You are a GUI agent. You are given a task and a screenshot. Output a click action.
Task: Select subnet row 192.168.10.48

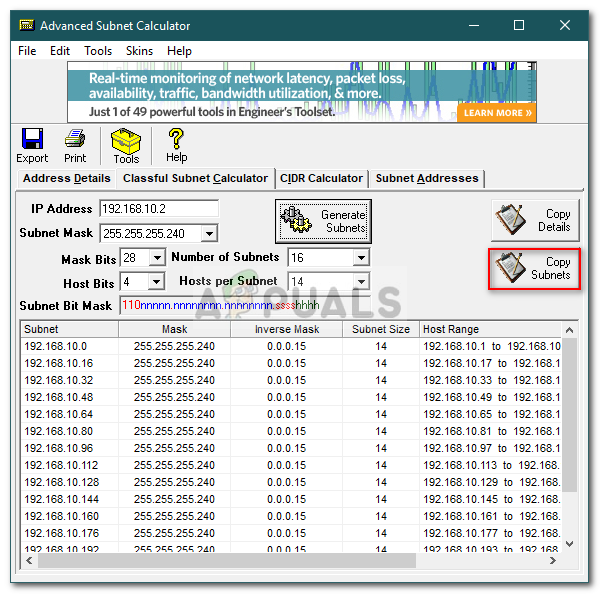tap(291, 397)
